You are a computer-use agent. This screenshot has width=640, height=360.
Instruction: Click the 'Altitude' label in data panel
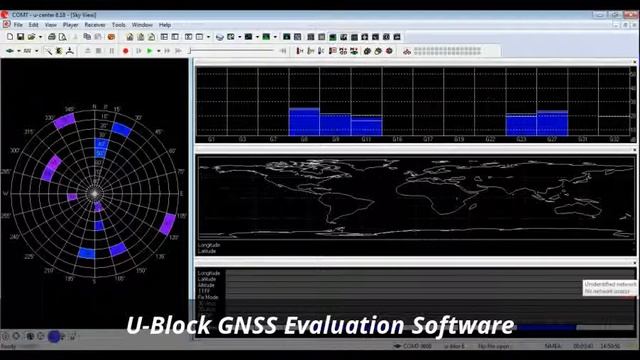[206, 285]
